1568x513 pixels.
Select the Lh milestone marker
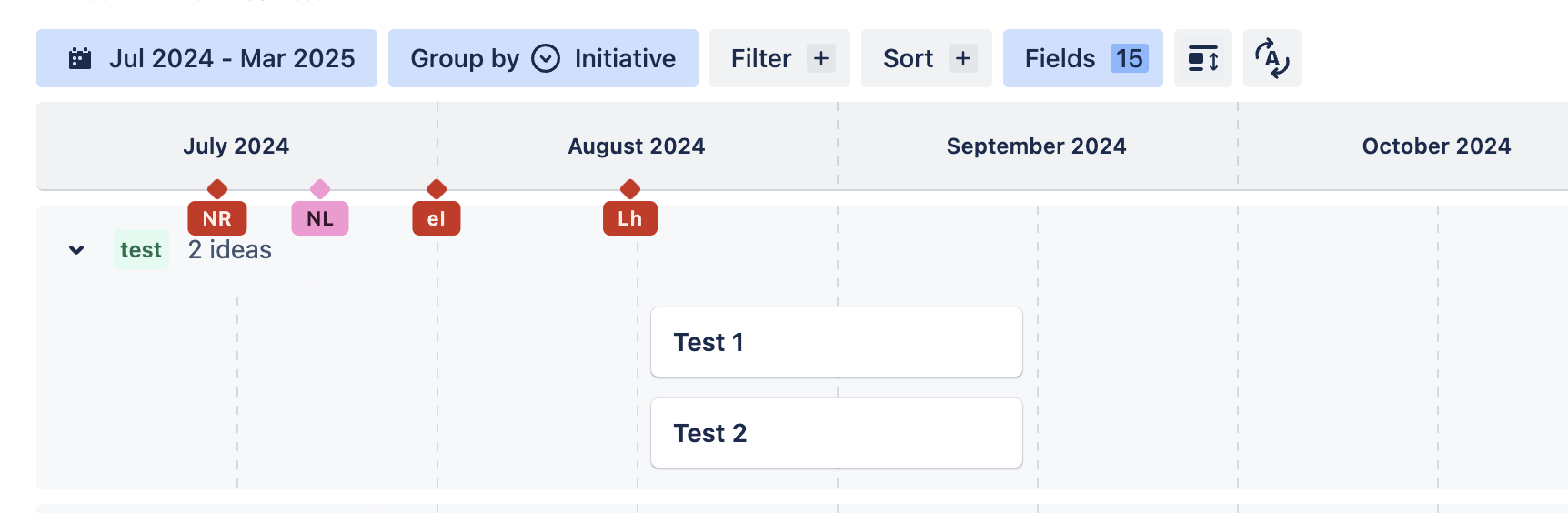(x=629, y=218)
